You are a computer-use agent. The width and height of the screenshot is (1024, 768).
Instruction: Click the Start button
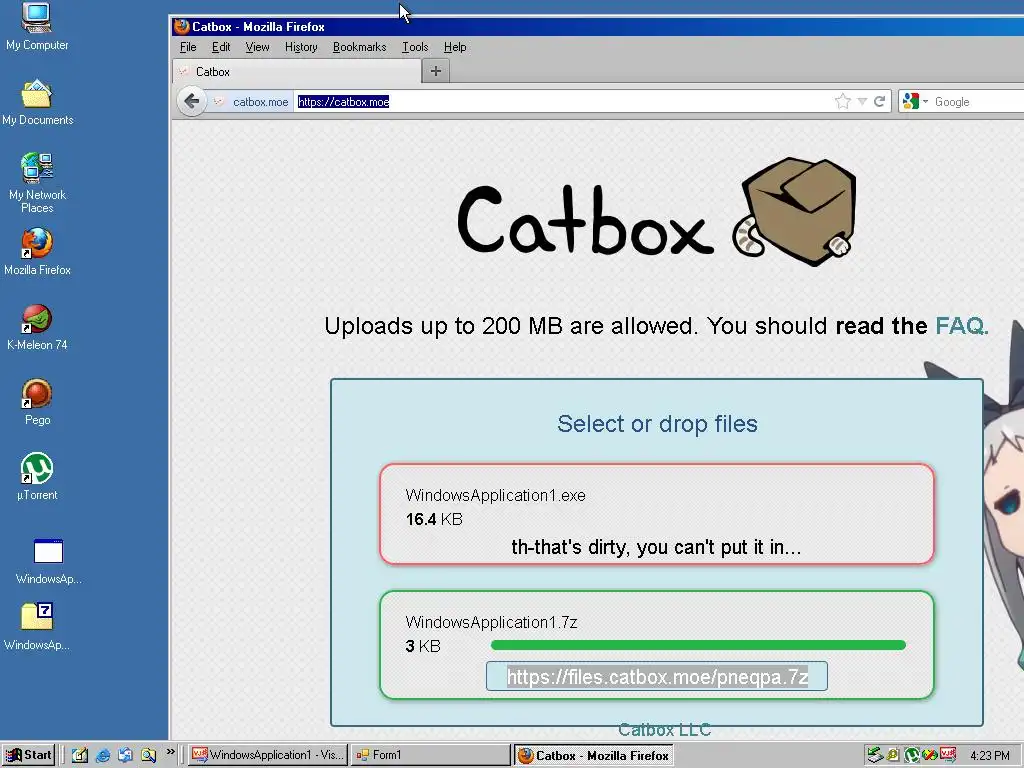tap(29, 755)
